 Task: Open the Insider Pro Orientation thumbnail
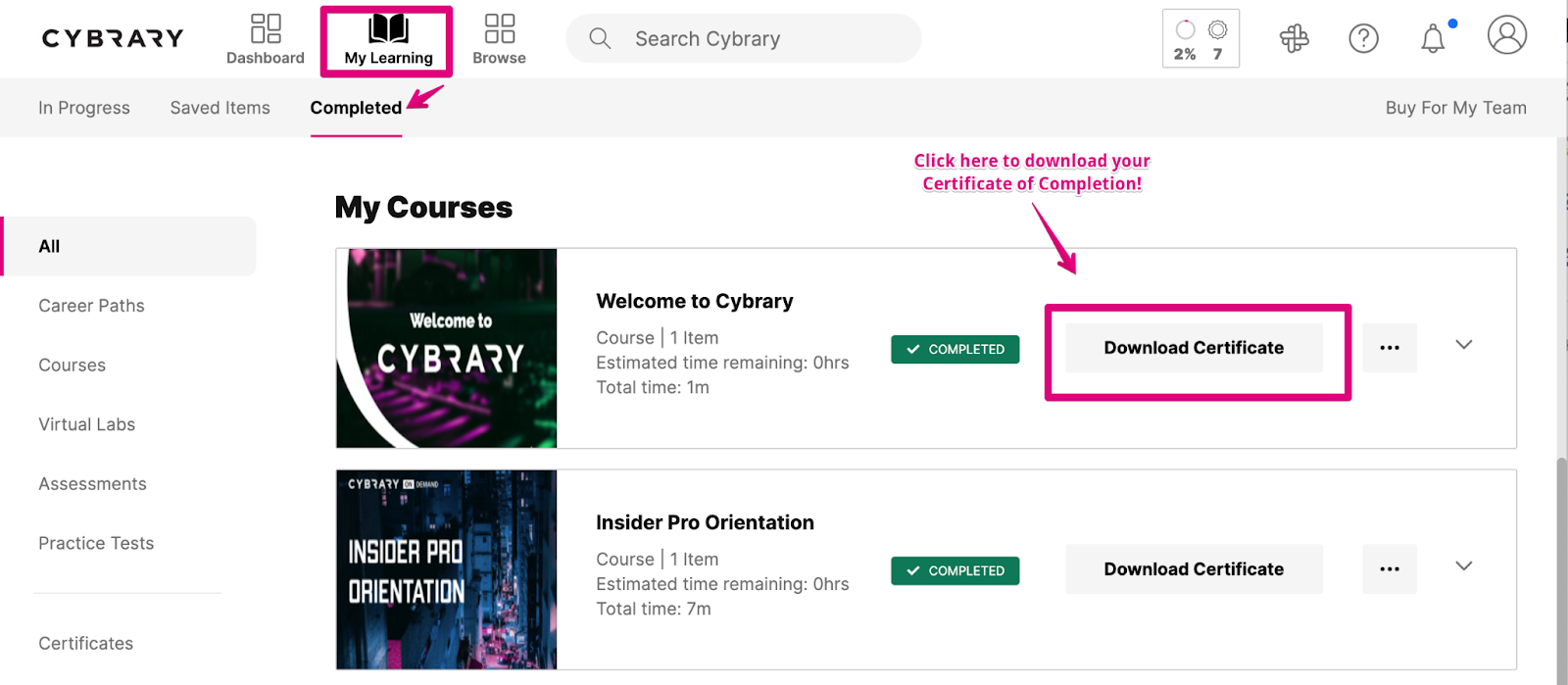click(447, 570)
